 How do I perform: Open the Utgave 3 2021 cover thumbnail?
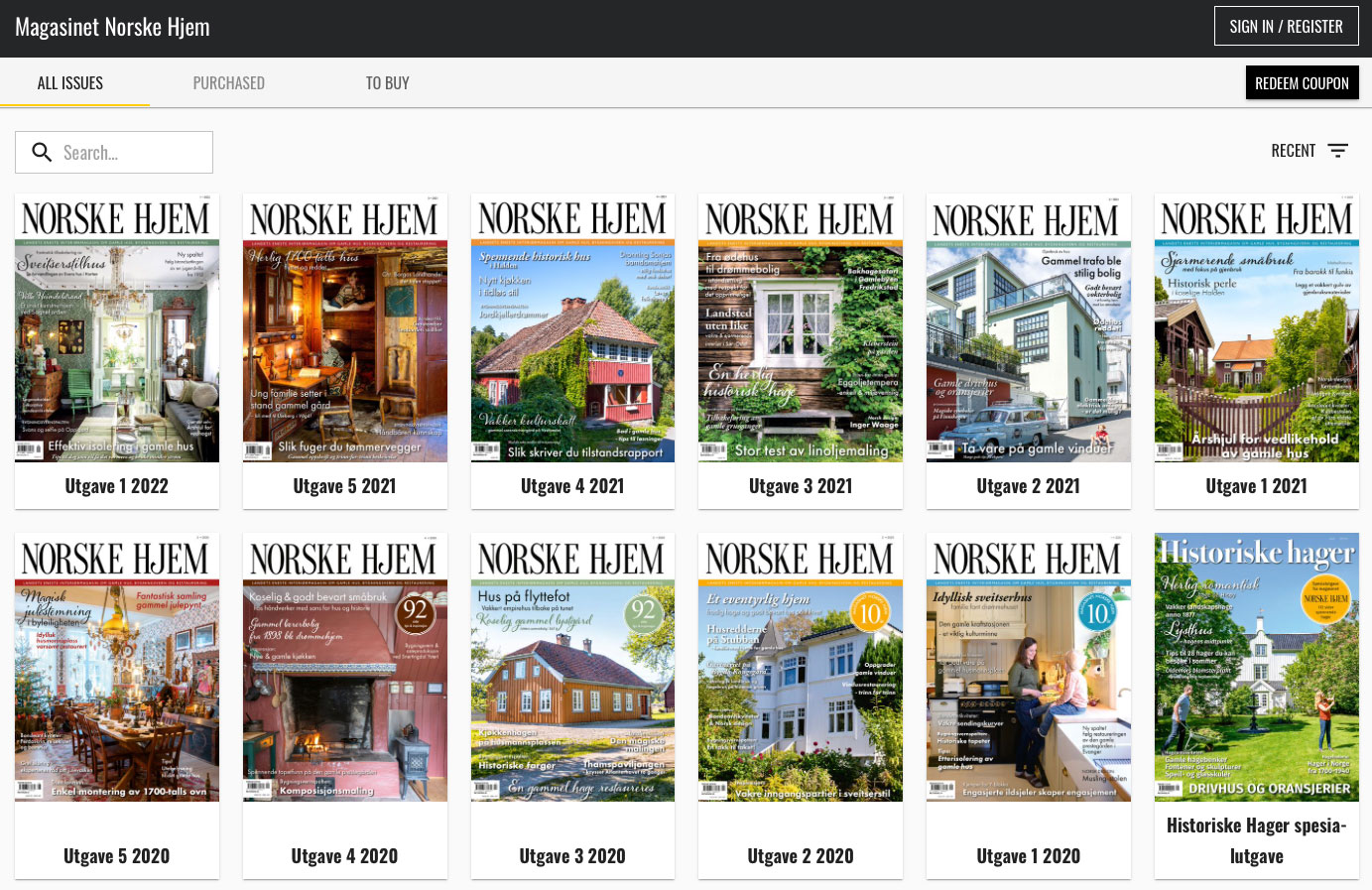(801, 328)
